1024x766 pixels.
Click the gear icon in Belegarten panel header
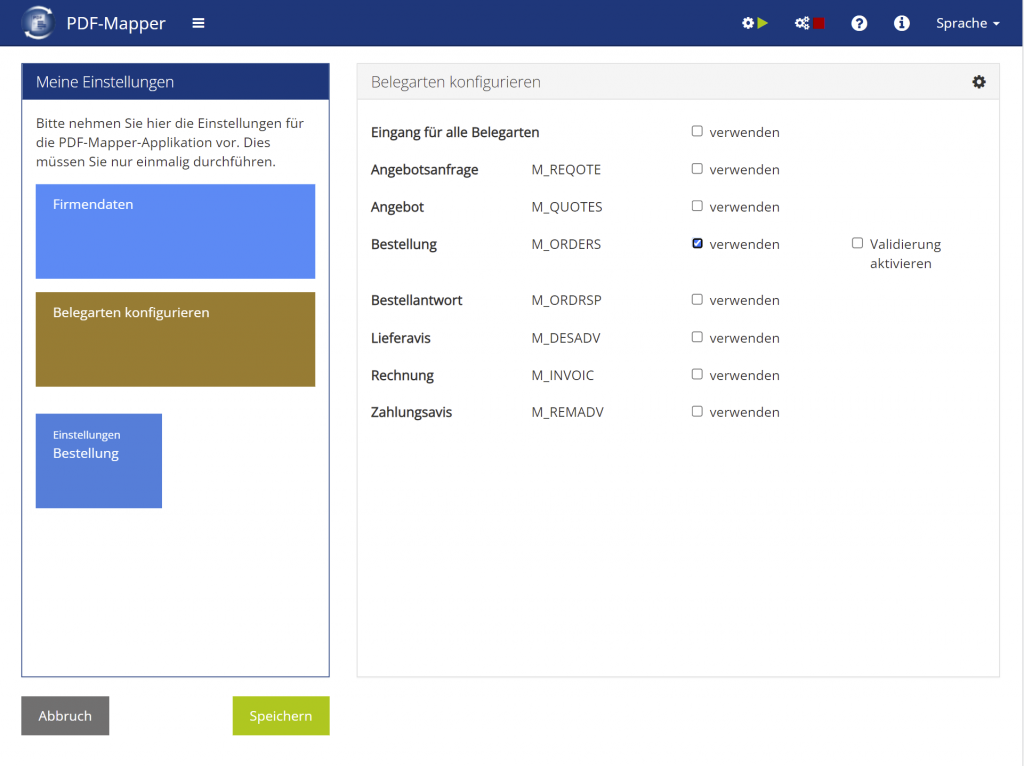pyautogui.click(x=978, y=82)
